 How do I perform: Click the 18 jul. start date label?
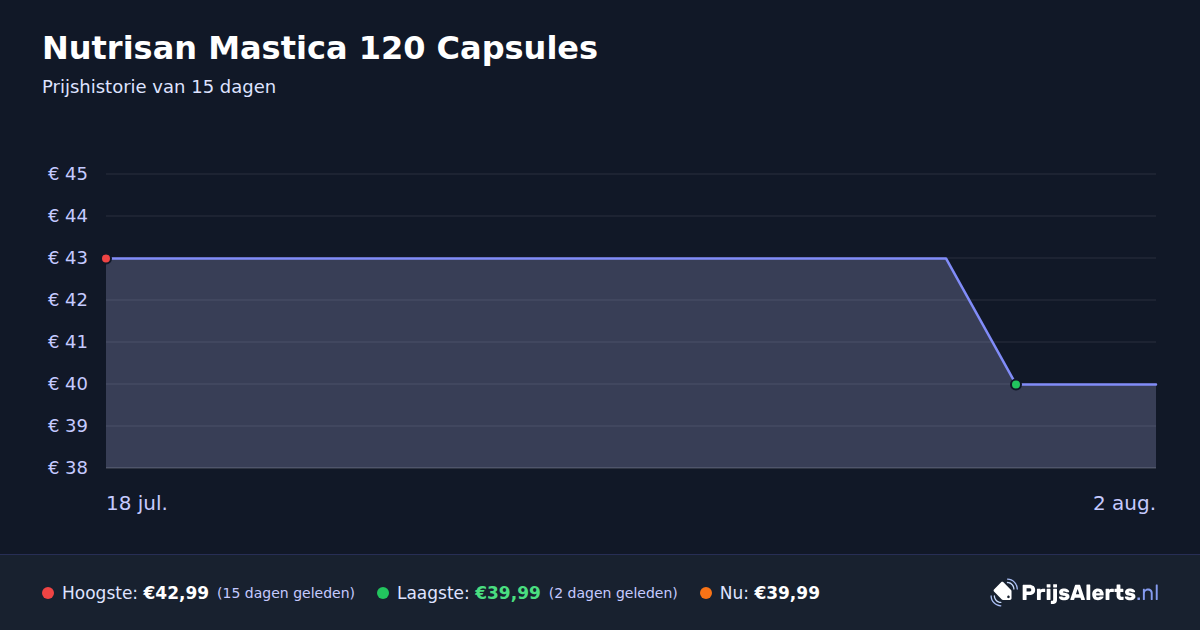click(137, 503)
